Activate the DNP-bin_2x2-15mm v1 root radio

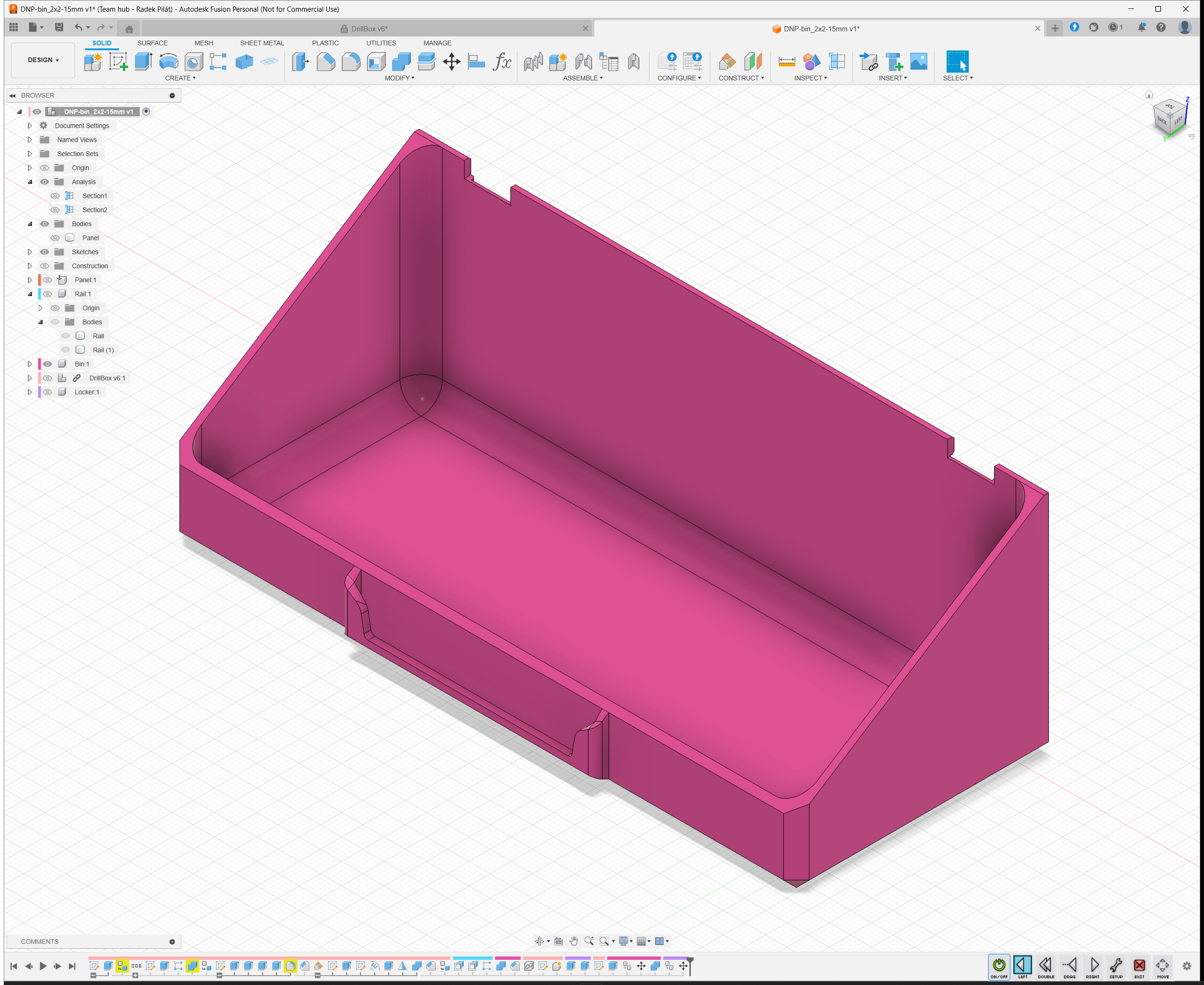pyautogui.click(x=146, y=112)
